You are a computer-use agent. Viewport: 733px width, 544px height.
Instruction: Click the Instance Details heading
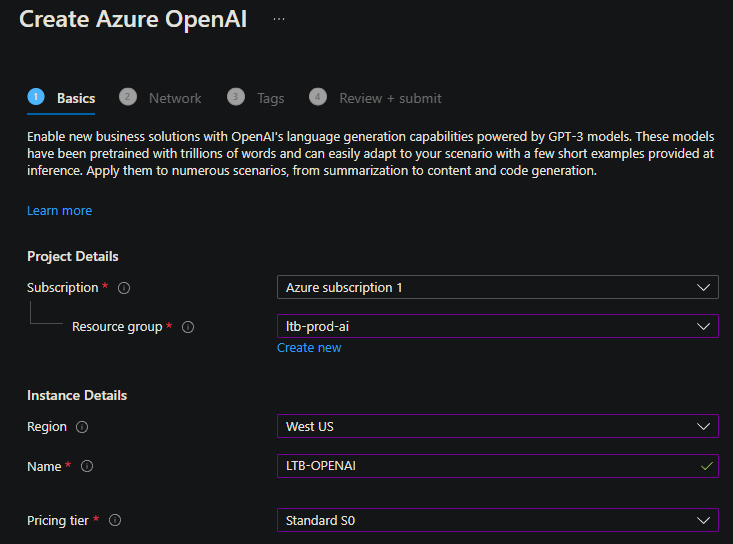tap(77, 395)
